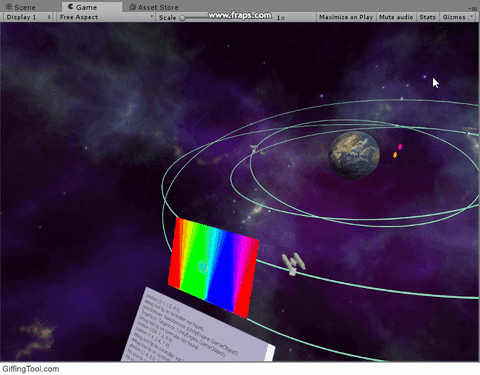Toggle the Stats overlay
The height and width of the screenshot is (375, 480).
[427, 17]
